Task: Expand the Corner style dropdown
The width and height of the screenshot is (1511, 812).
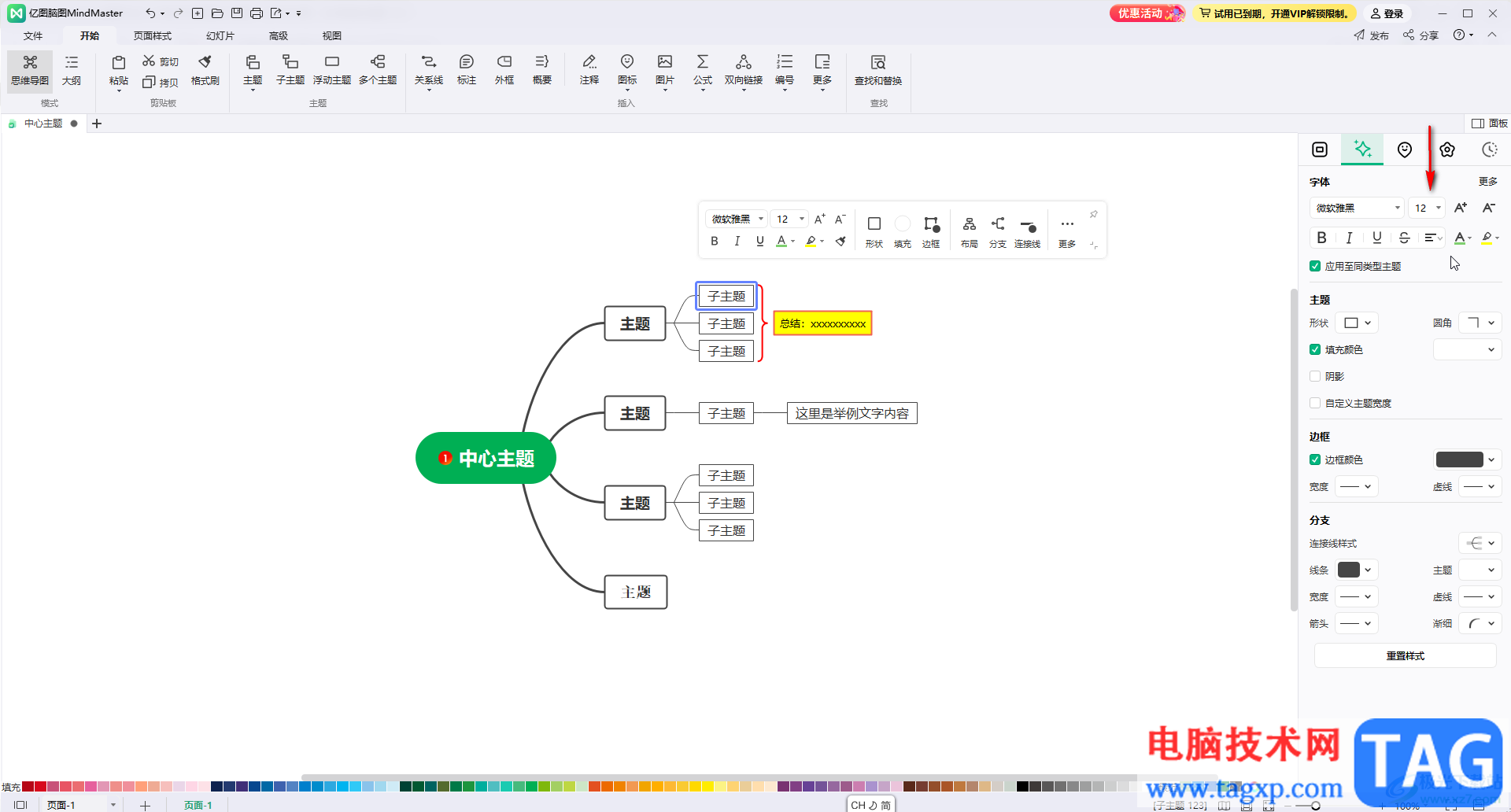Action: click(x=1480, y=323)
